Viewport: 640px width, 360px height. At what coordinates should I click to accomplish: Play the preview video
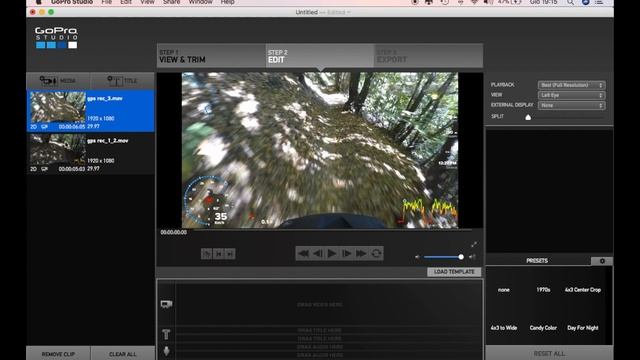point(332,253)
